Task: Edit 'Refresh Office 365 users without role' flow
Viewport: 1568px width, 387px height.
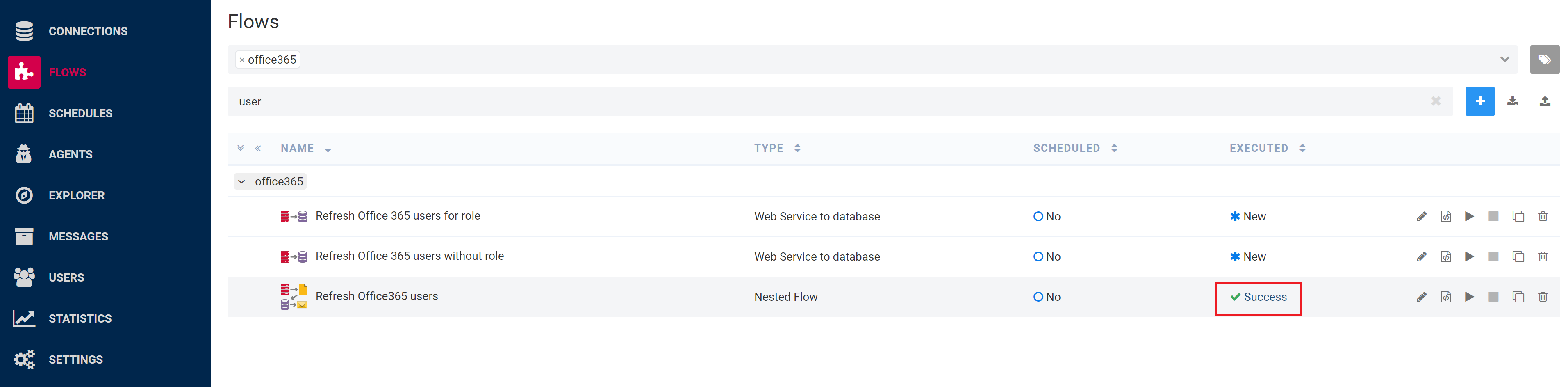Action: 1421,256
